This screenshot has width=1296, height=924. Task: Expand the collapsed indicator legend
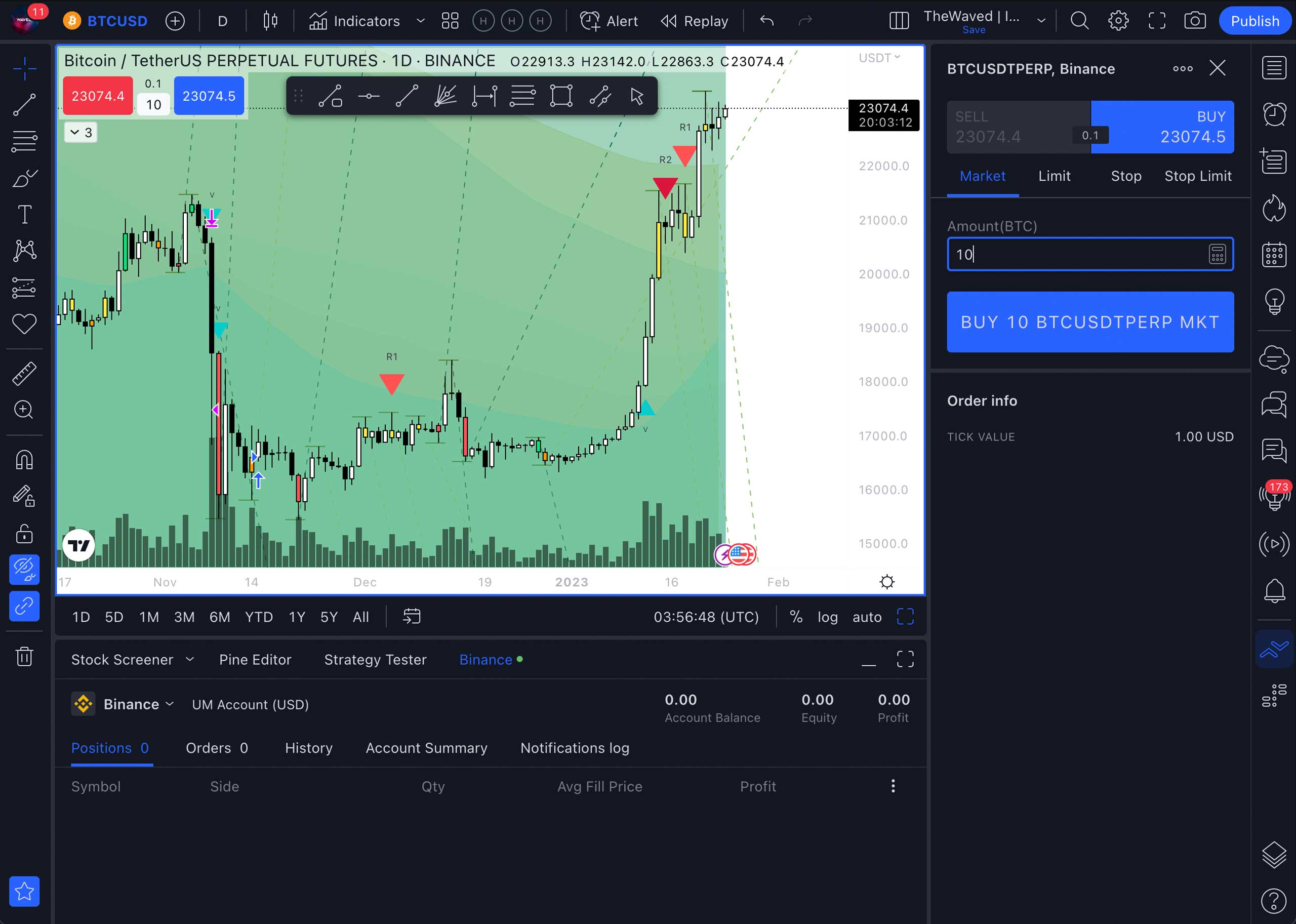click(x=81, y=133)
